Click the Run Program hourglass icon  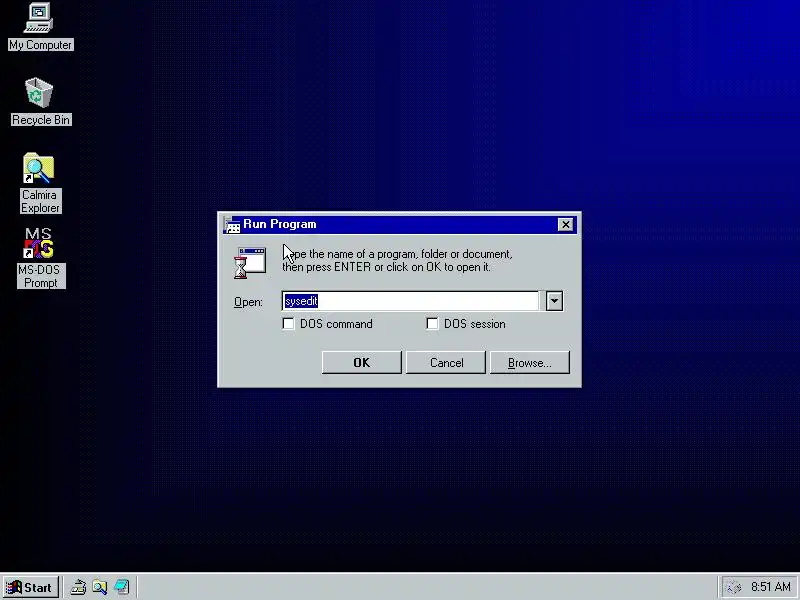coord(250,263)
